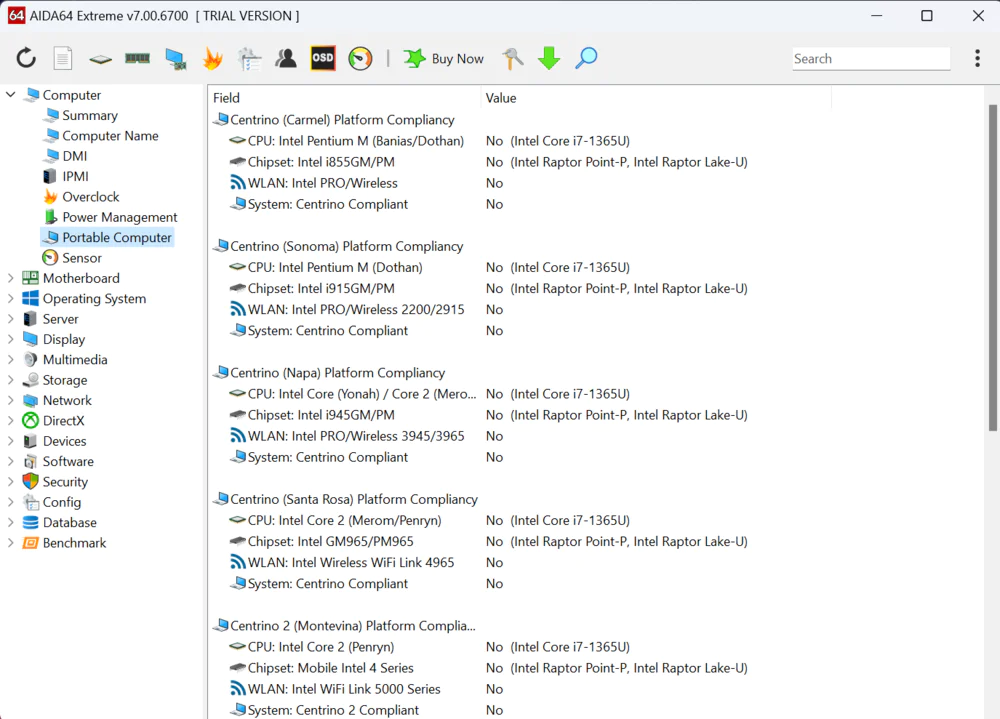The image size is (1000, 719).
Task: Select row WLAN: Intel WiFi Link 5000 Series
Action: click(x=344, y=689)
